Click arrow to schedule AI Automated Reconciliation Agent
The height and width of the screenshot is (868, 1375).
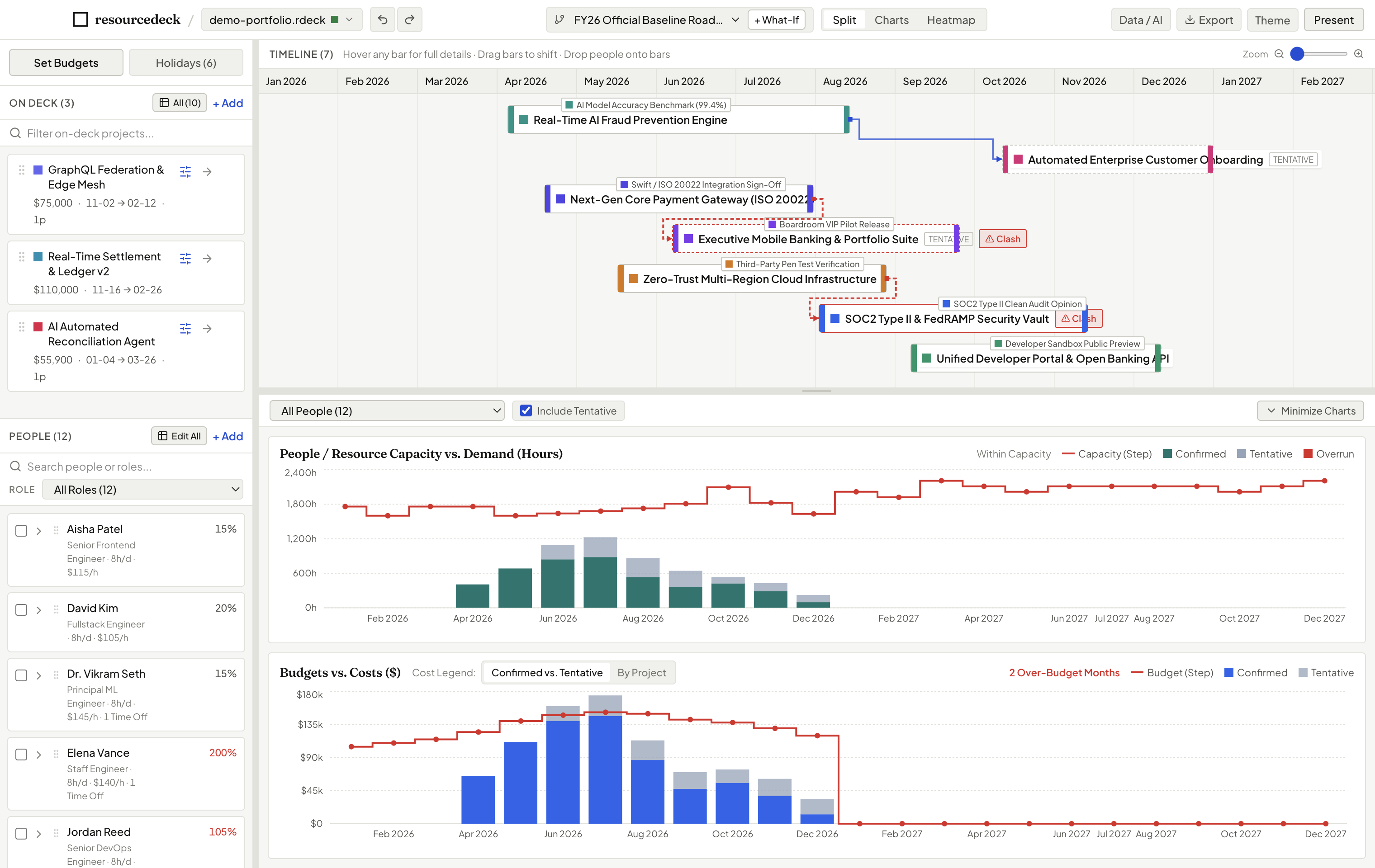pos(207,328)
